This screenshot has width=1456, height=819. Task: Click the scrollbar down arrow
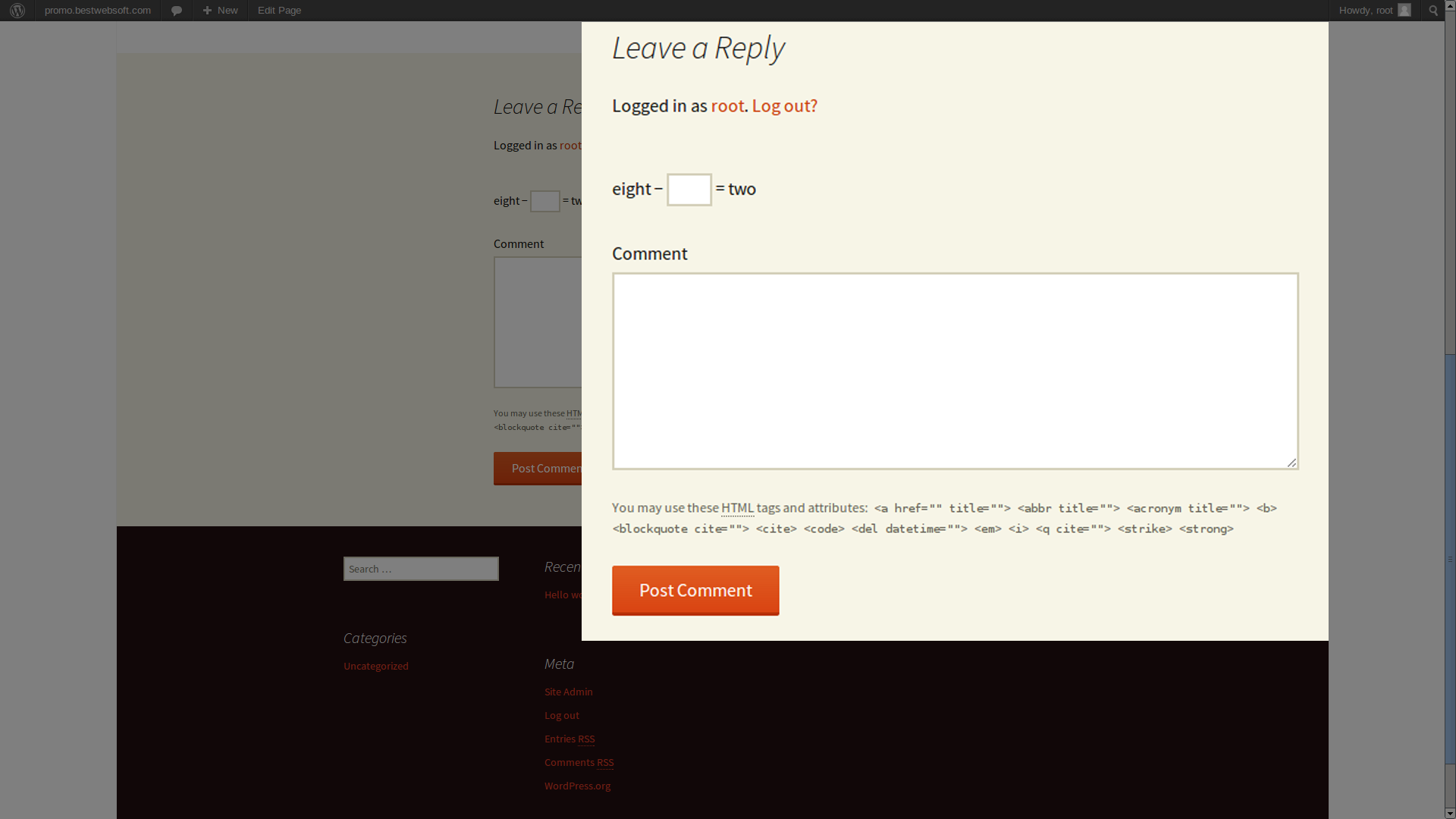pyautogui.click(x=1450, y=813)
